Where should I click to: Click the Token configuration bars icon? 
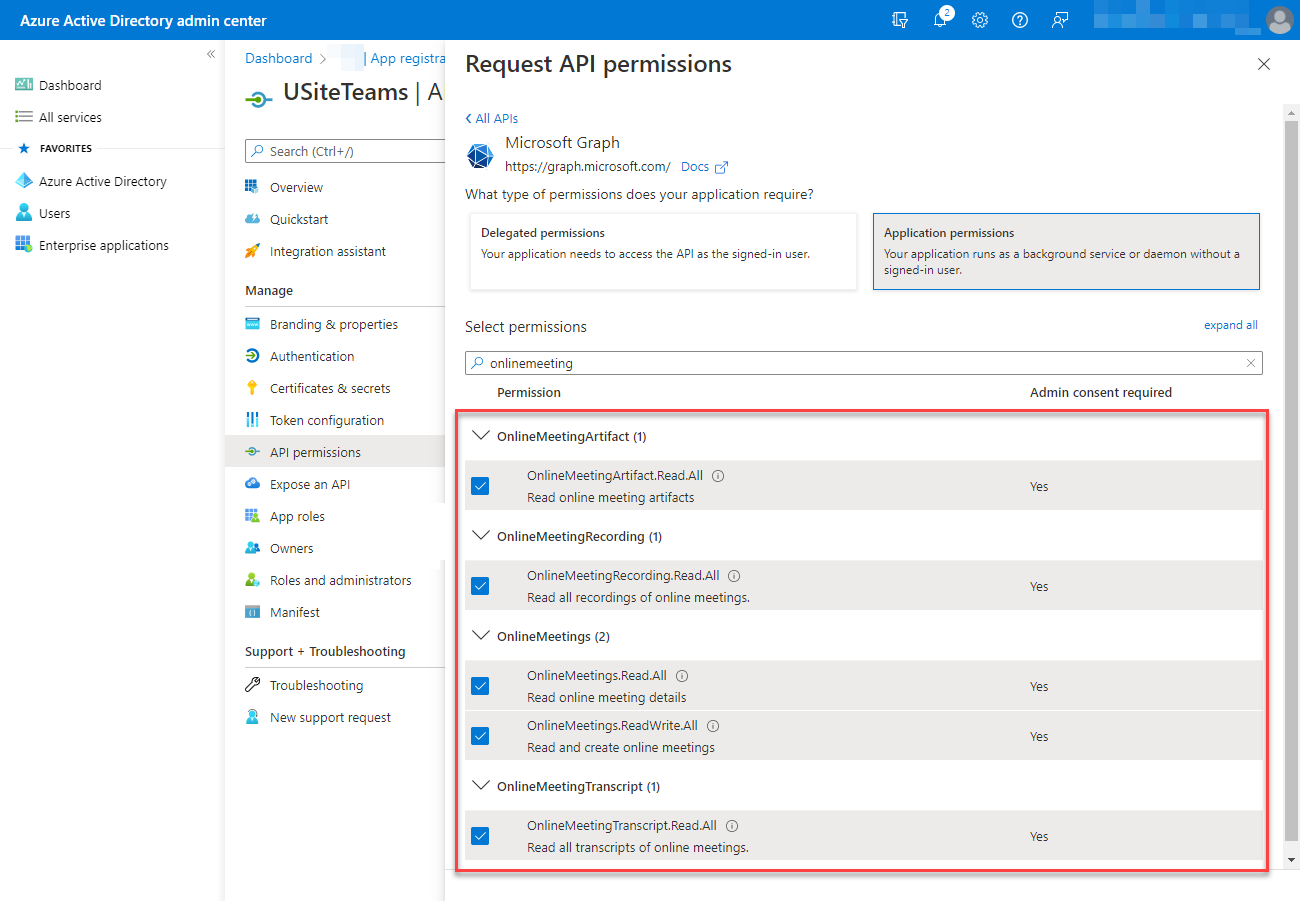(x=252, y=420)
